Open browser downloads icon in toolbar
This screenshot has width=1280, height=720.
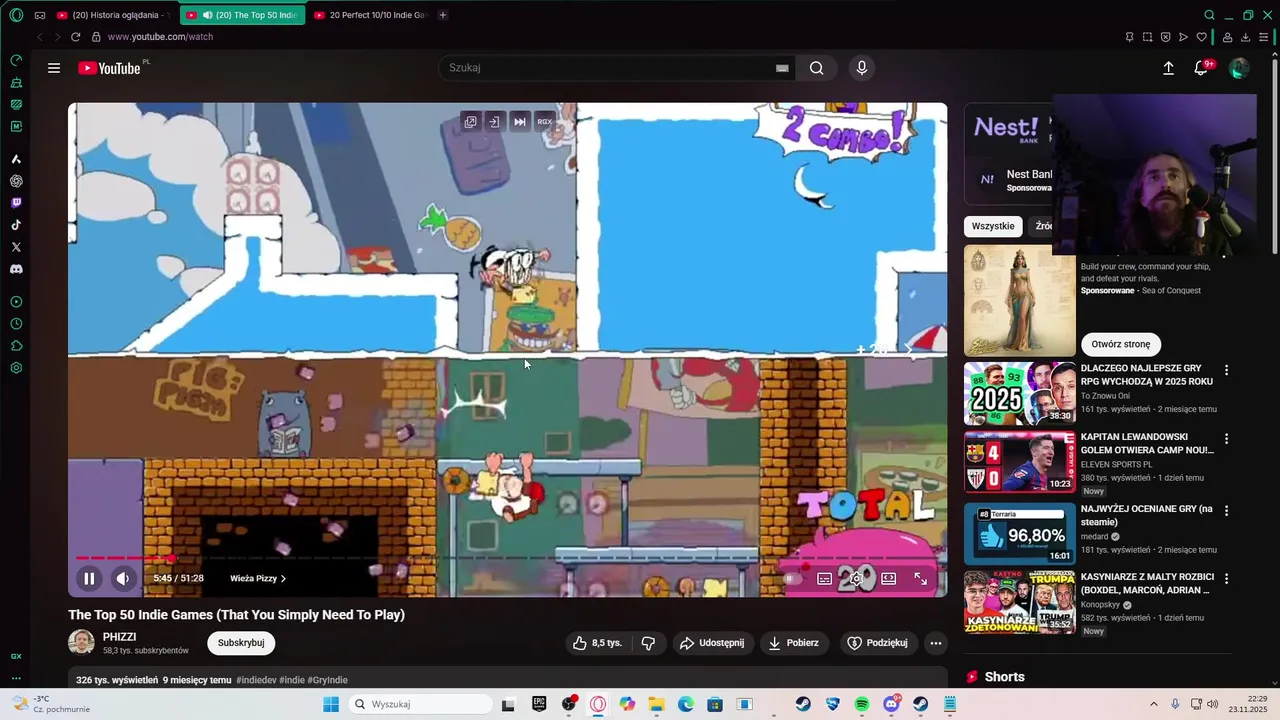[x=1246, y=37]
